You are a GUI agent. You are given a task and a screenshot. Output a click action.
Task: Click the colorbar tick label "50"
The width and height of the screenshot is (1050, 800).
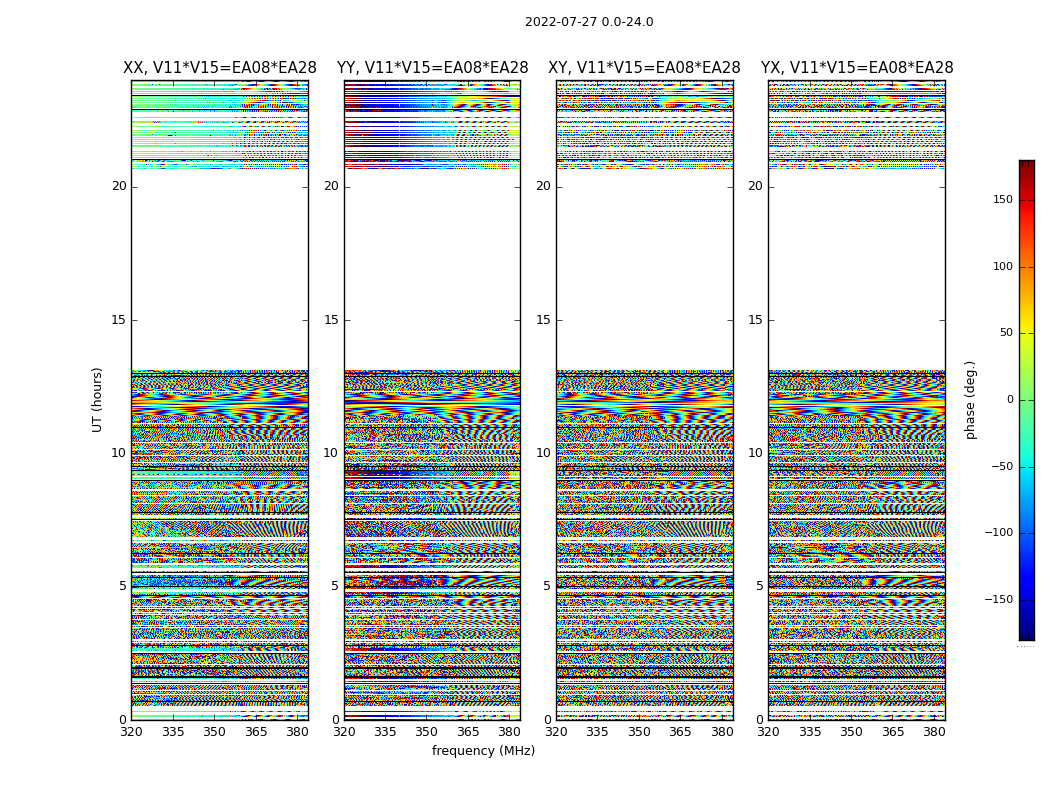(x=1006, y=333)
